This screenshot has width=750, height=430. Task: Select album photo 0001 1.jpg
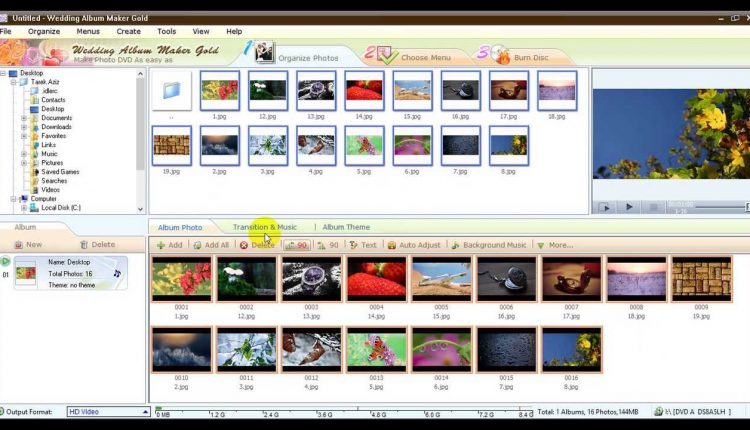click(182, 279)
